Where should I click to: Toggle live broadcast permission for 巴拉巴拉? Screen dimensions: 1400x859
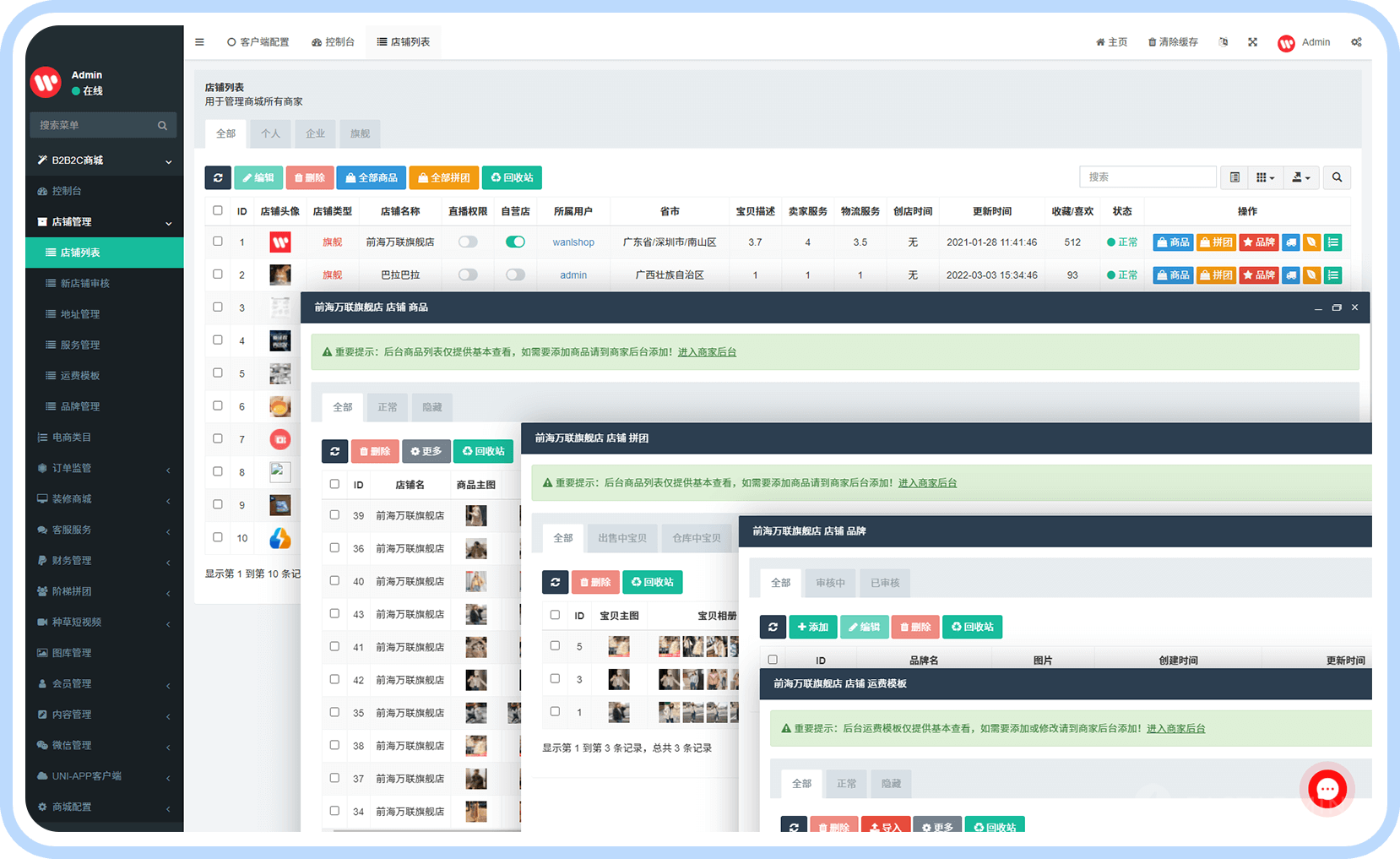click(468, 275)
